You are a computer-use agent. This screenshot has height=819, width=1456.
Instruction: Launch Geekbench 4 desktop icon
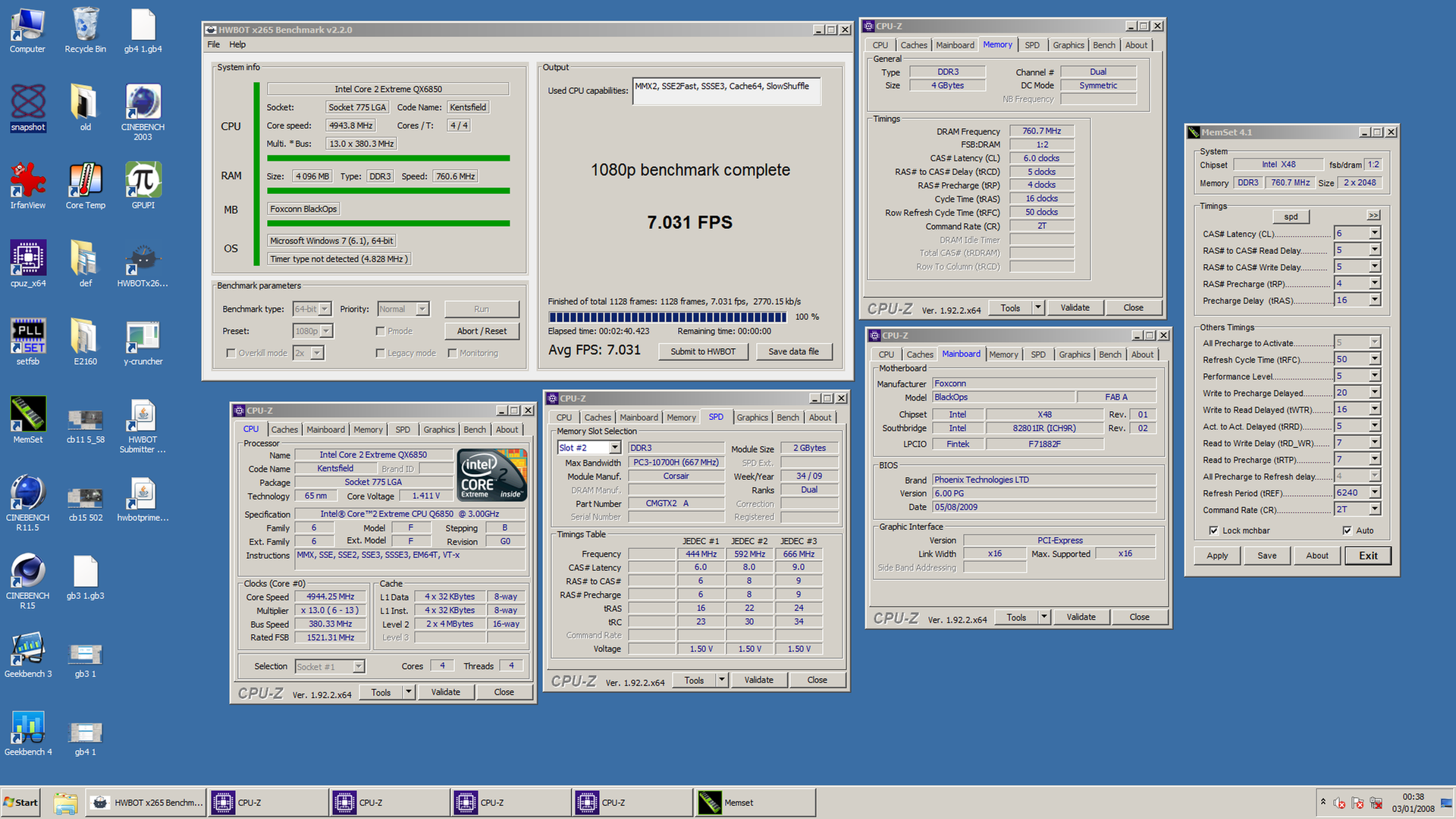27,733
